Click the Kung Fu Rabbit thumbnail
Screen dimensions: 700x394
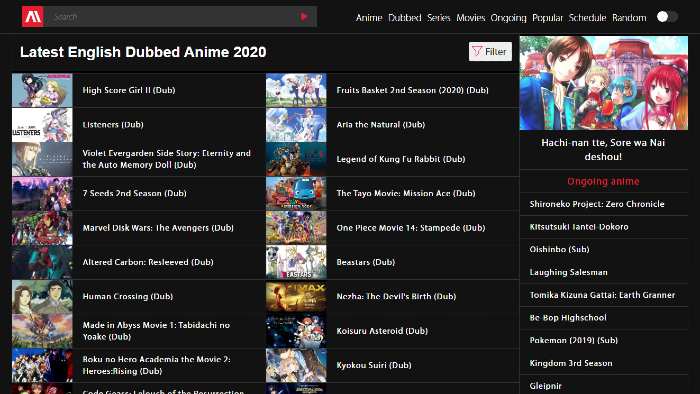[x=296, y=159]
